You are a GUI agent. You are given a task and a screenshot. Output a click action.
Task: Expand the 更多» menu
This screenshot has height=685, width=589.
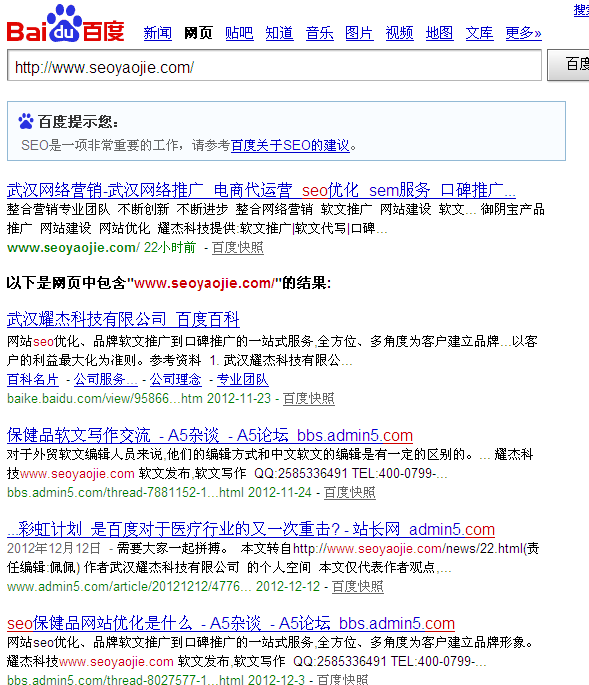tap(523, 33)
